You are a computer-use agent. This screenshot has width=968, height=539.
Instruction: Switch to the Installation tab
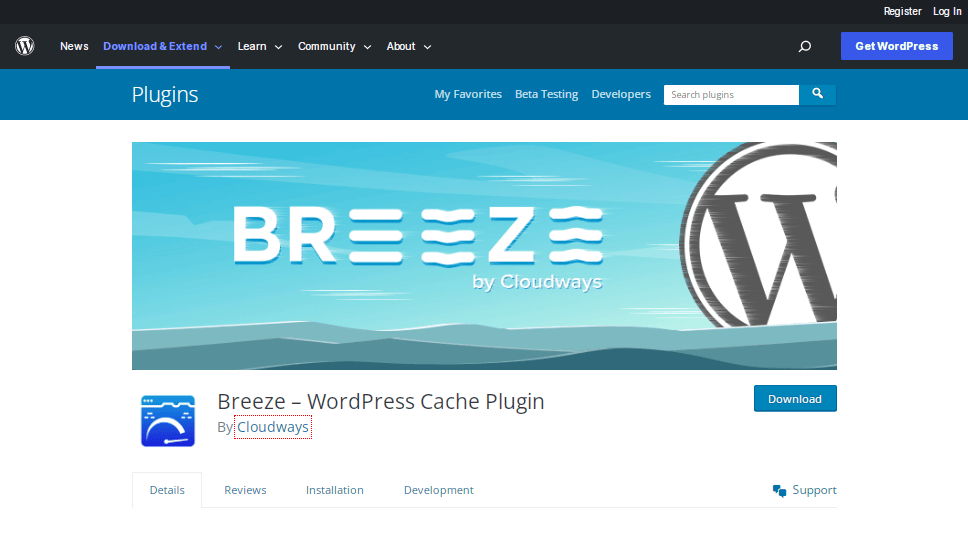tap(335, 490)
